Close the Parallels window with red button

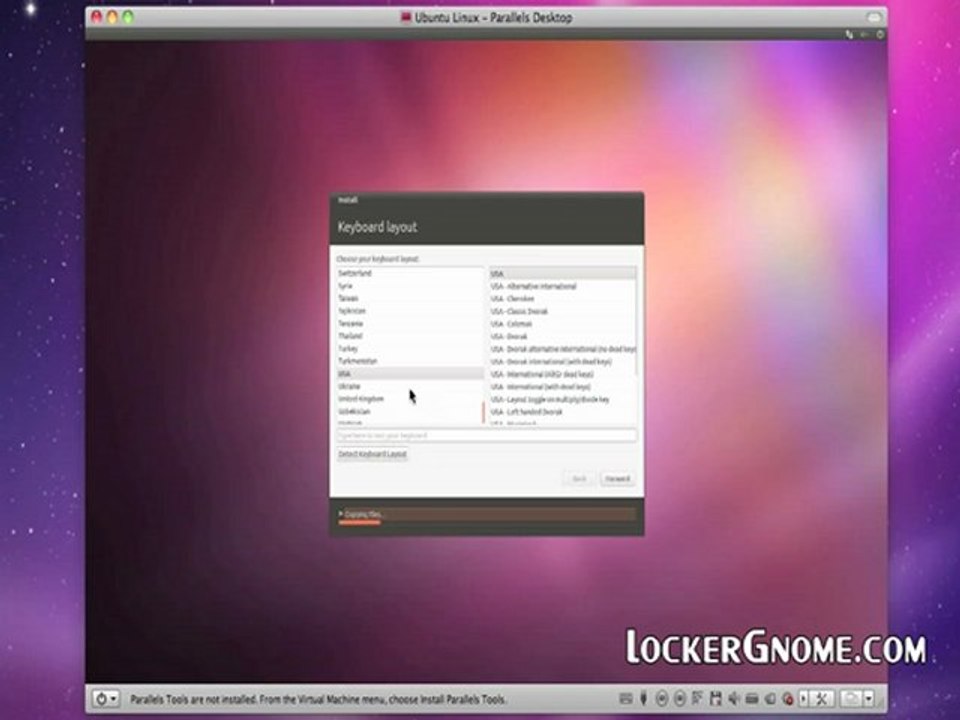(96, 17)
